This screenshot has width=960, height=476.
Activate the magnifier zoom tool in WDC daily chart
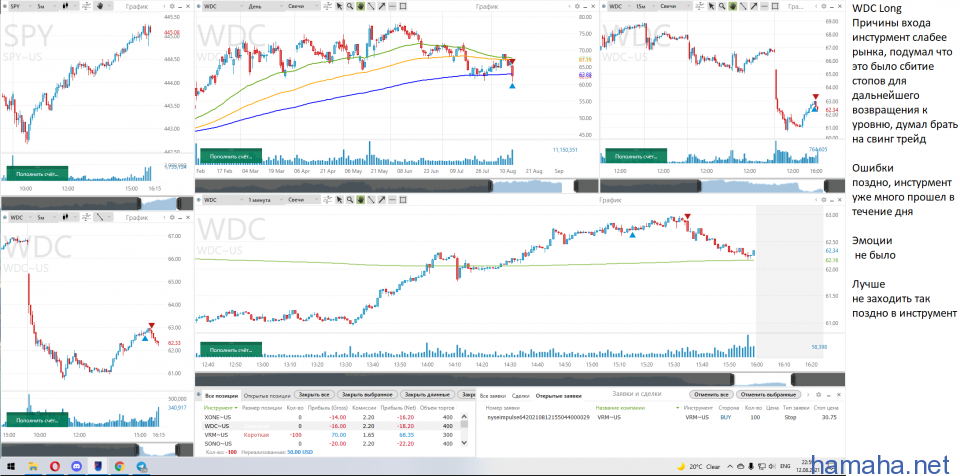[350, 6]
